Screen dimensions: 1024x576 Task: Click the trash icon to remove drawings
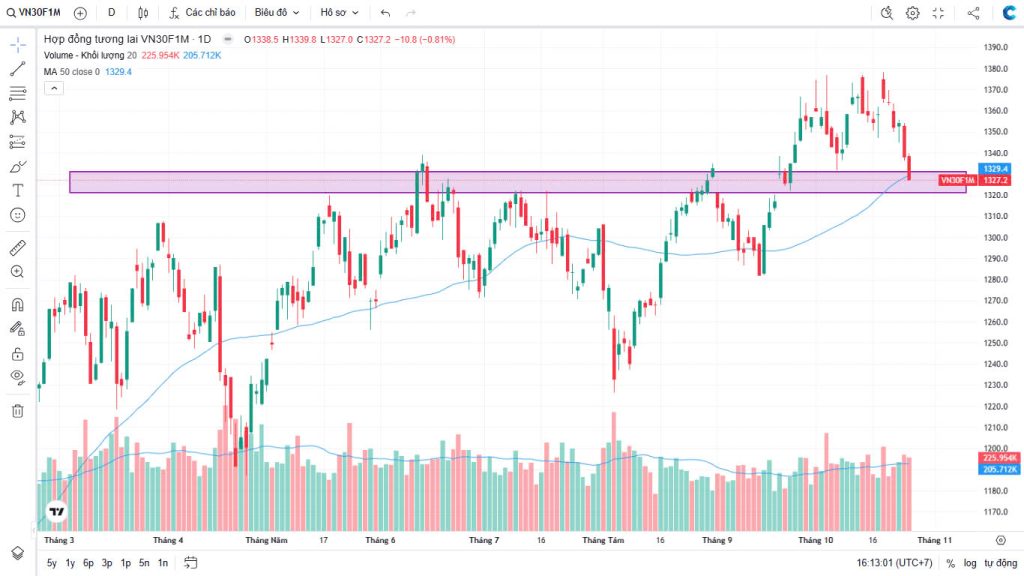(17, 410)
